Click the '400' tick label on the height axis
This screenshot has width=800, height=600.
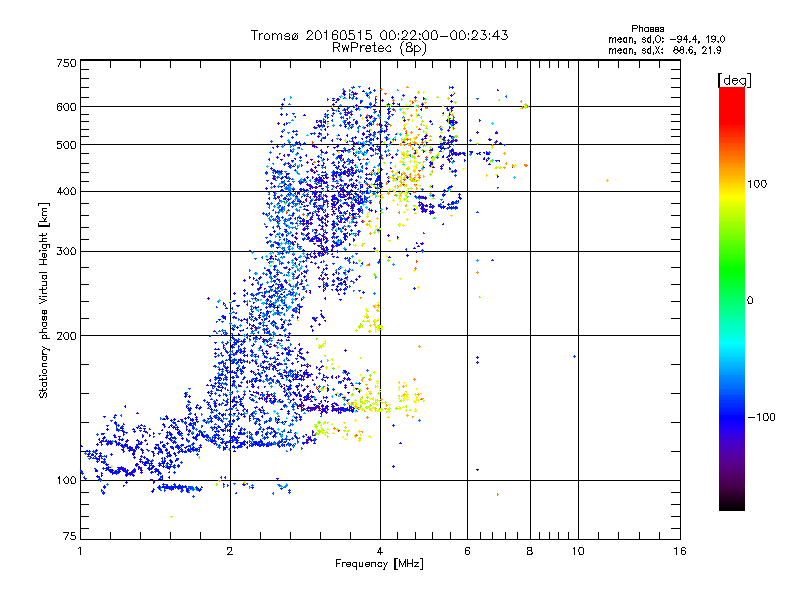[x=66, y=192]
